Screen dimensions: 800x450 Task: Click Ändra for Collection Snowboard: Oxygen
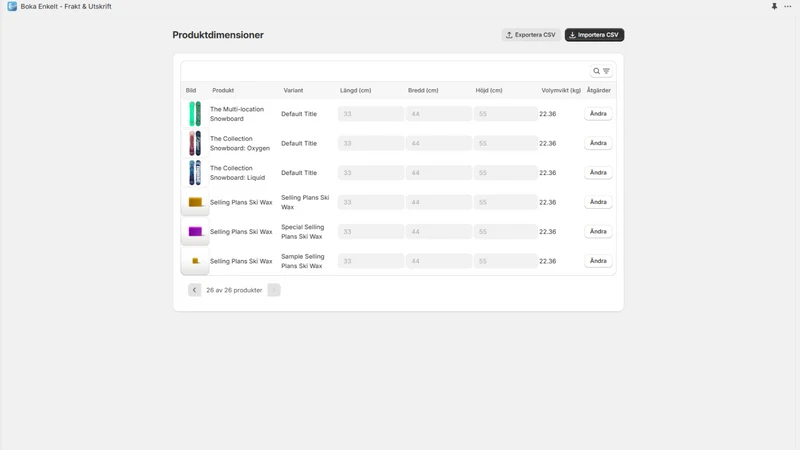pos(598,143)
